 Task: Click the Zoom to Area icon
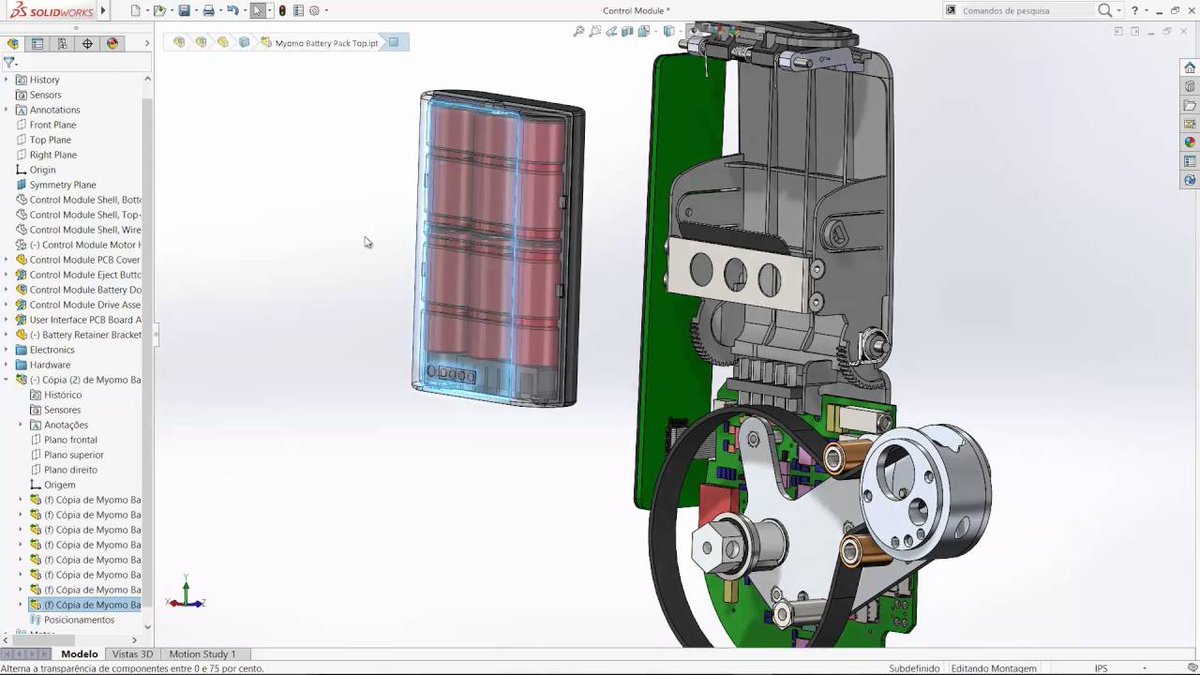tap(595, 32)
